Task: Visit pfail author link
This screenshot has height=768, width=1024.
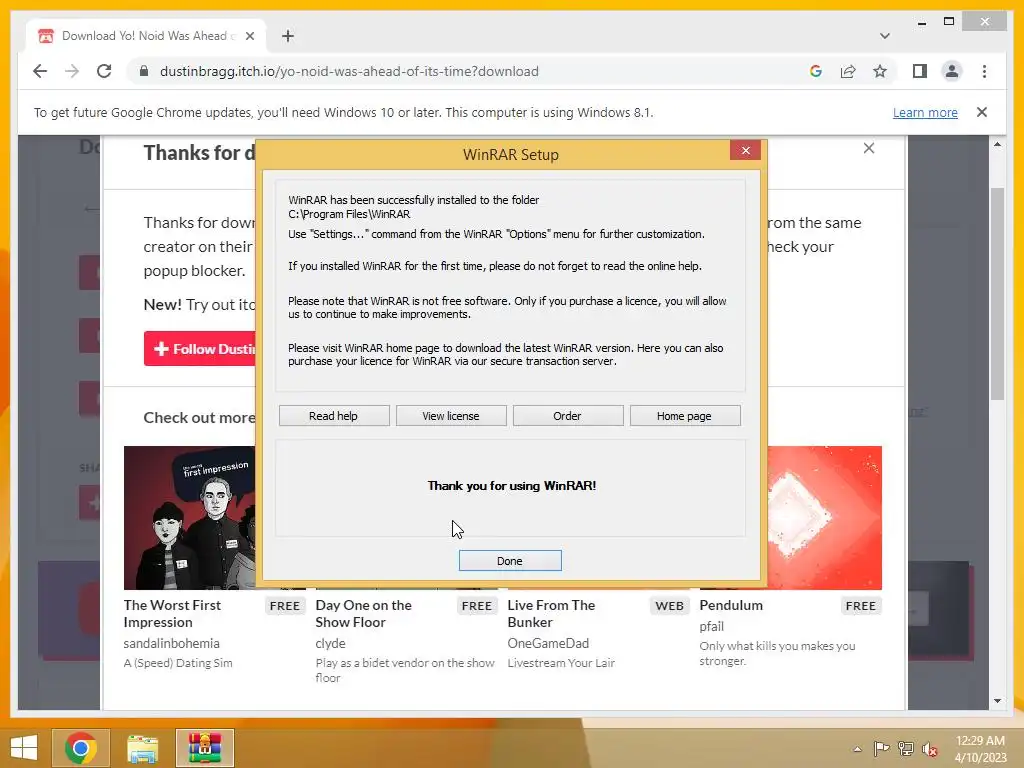Action: click(x=711, y=626)
